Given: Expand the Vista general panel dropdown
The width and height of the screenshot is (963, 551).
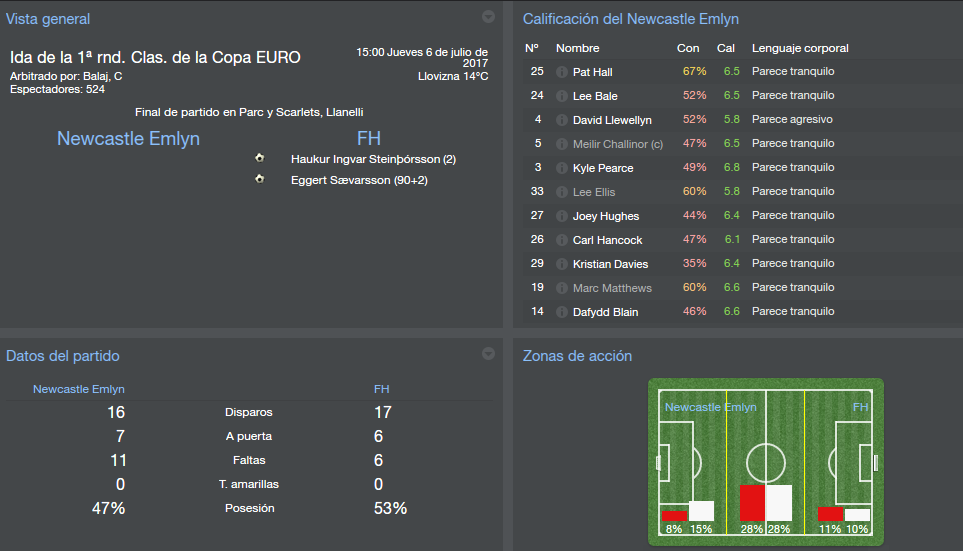Looking at the screenshot, I should 488,17.
